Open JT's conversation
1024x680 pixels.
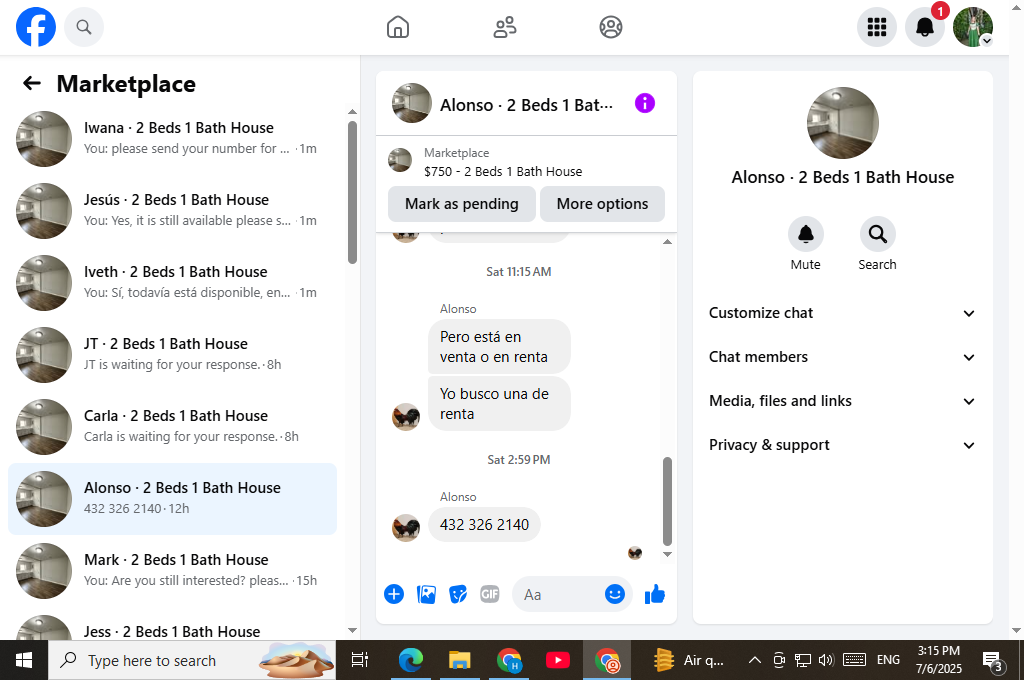click(172, 354)
